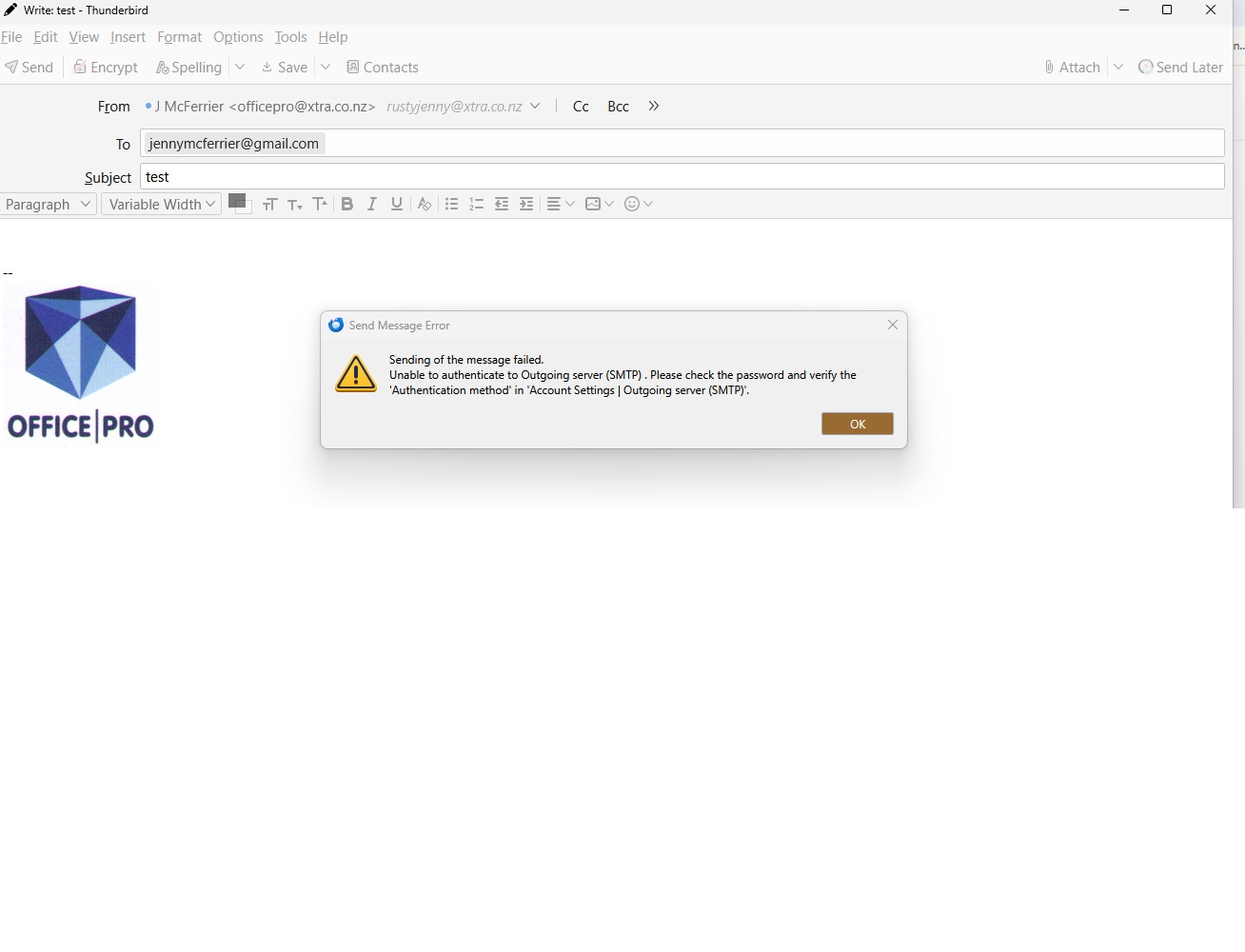Screen dimensions: 1245x952
Task: Open the View menu
Action: coord(84,37)
